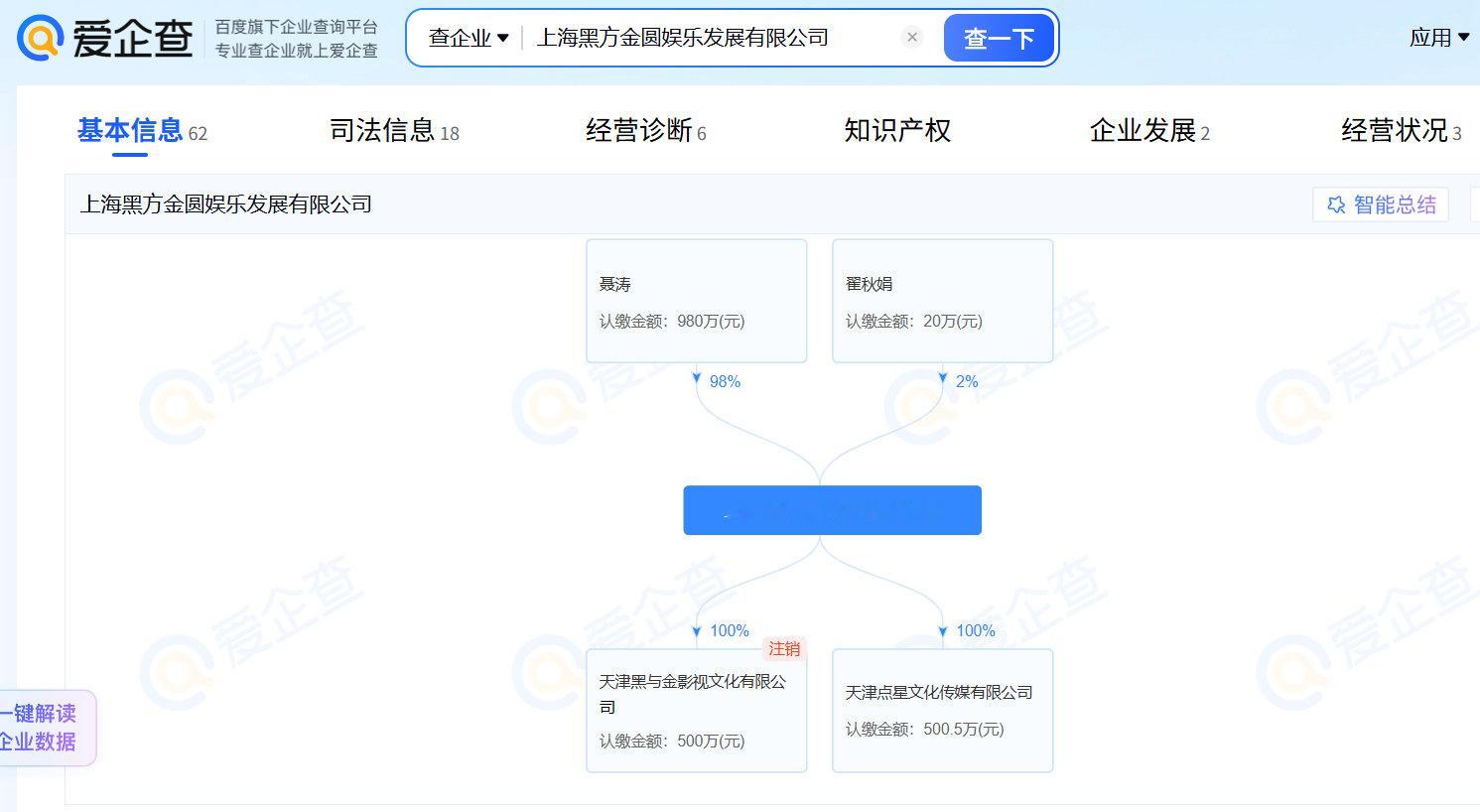This screenshot has width=1480, height=812.
Task: Click the 查一下 search button
Action: (999, 38)
